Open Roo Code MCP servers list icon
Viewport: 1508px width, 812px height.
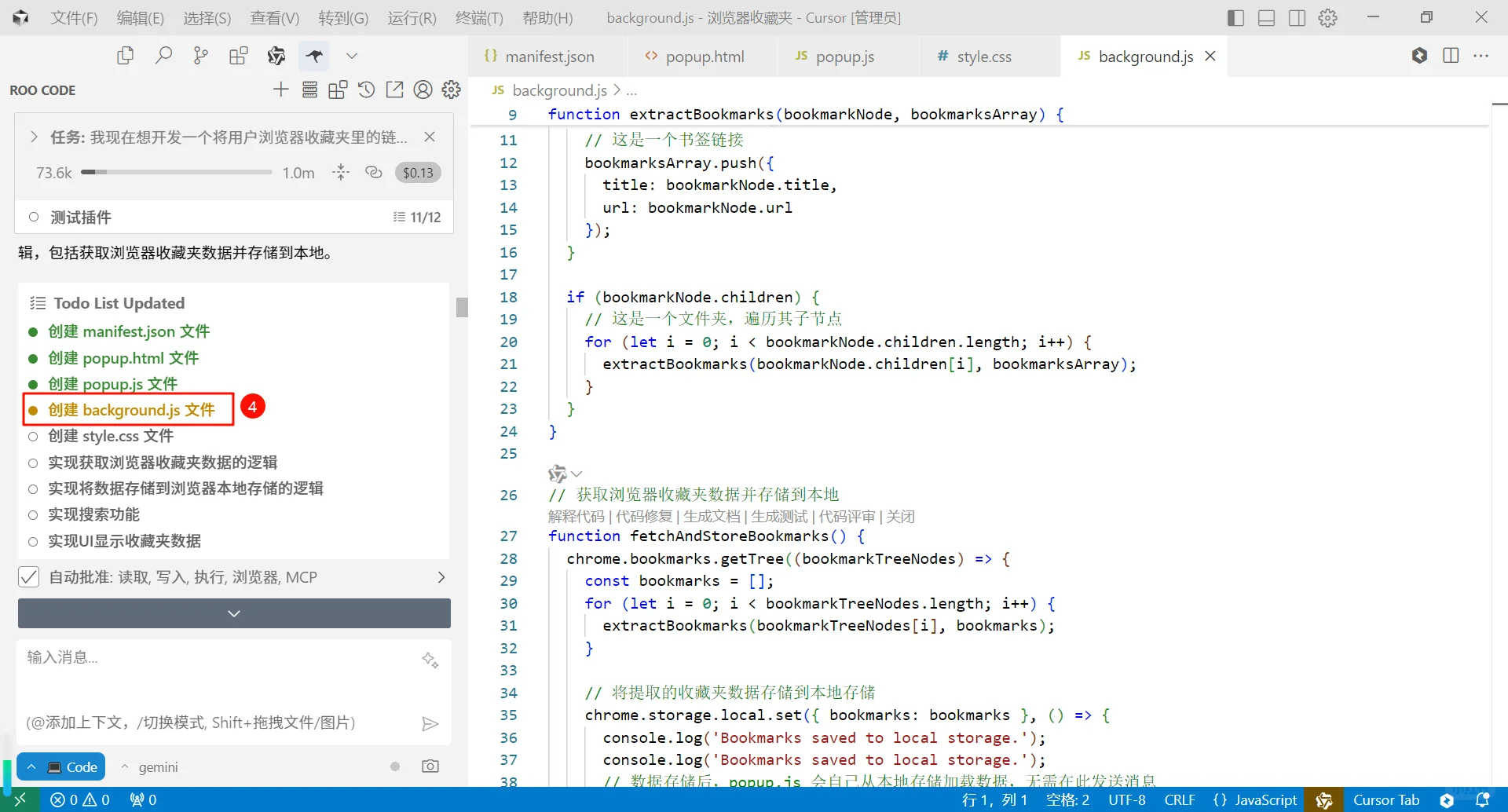click(309, 90)
